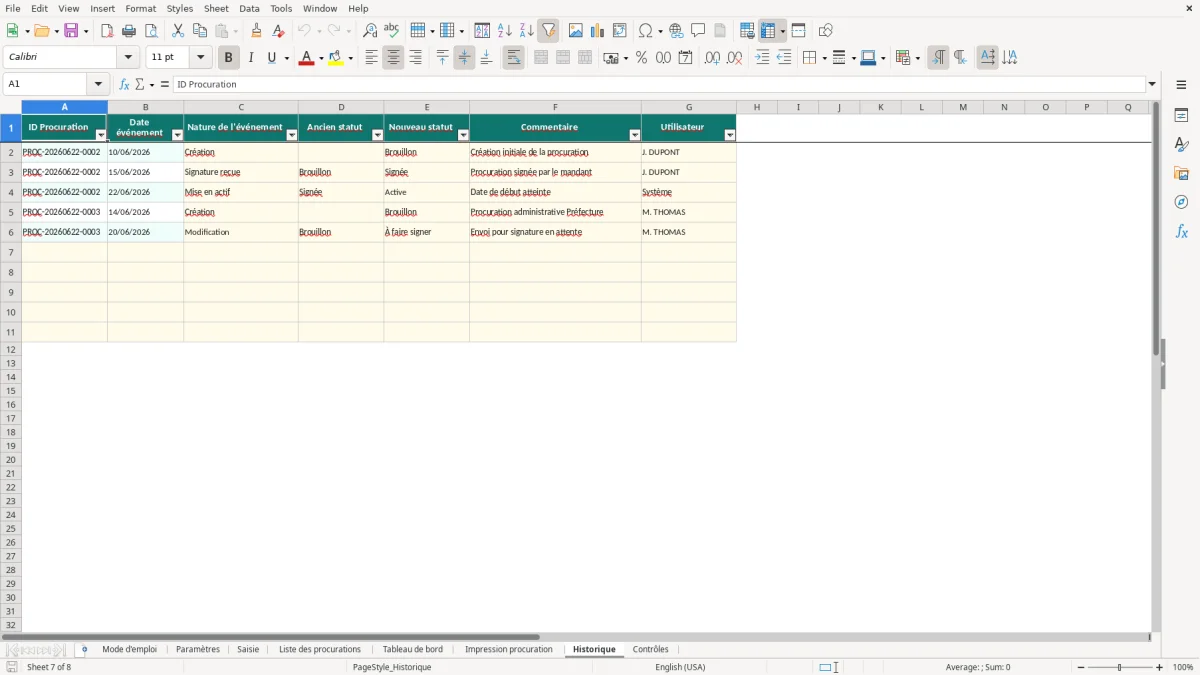This screenshot has width=1200, height=675.
Task: Export directly as PDF
Action: [107, 31]
